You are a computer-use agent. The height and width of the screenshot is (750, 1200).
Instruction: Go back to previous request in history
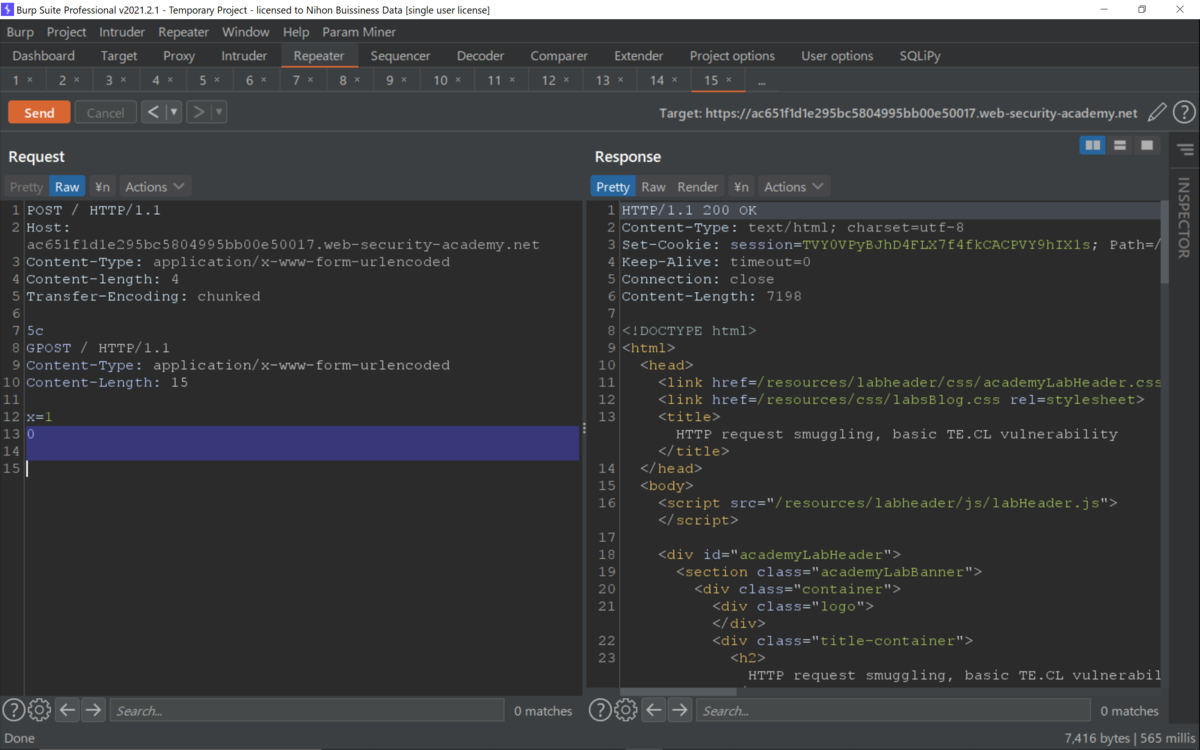pos(153,113)
